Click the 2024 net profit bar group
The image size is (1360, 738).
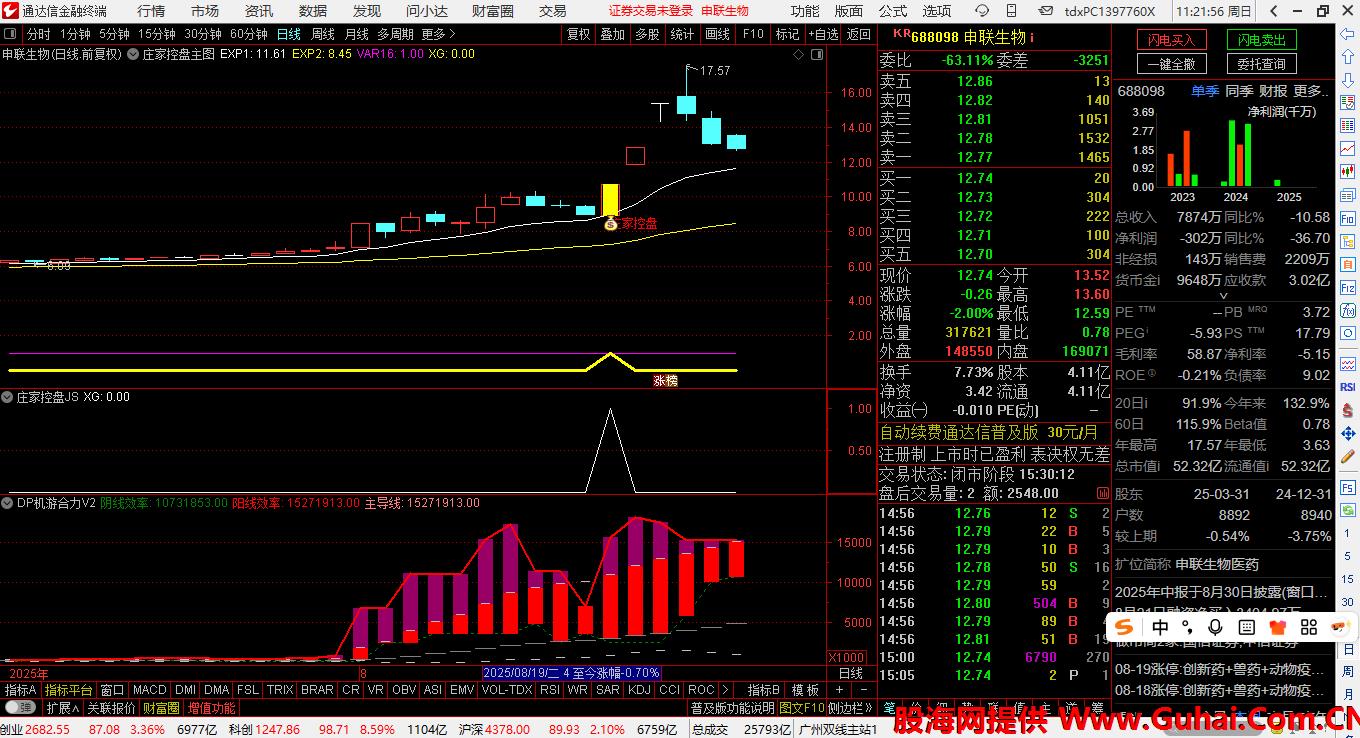pyautogui.click(x=1235, y=151)
